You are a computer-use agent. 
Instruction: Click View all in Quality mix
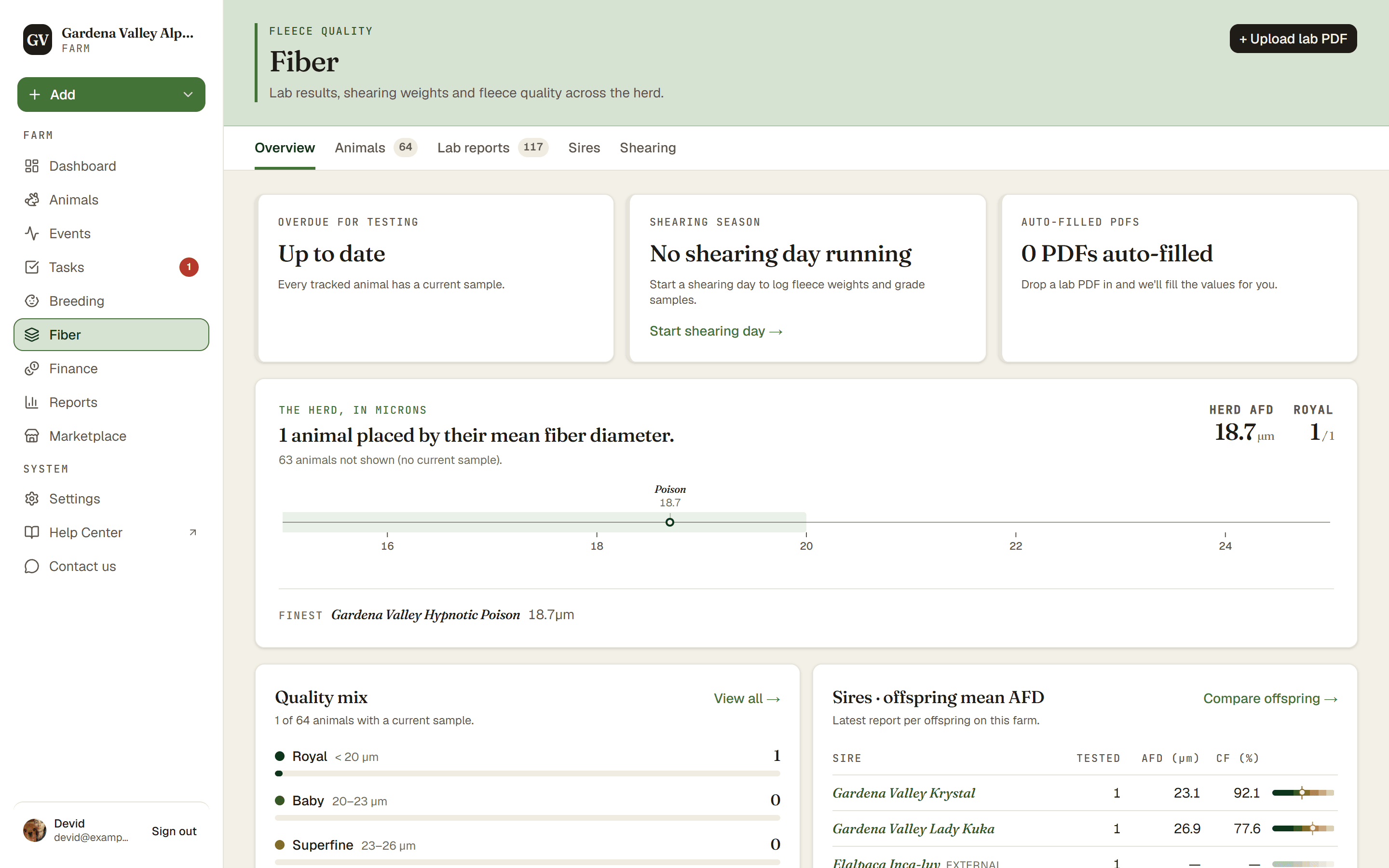(x=747, y=699)
